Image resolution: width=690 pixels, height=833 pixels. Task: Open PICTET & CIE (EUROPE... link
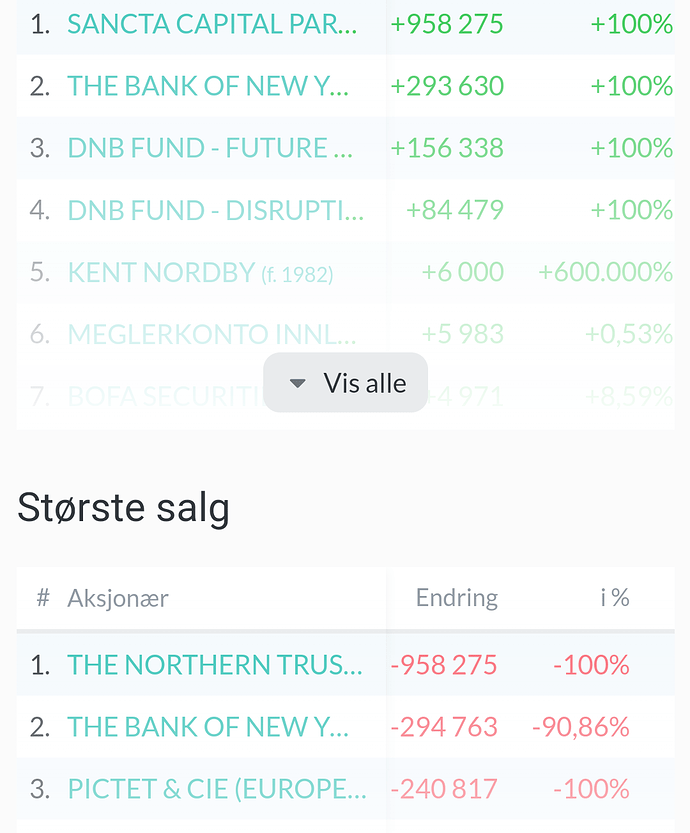tap(217, 789)
